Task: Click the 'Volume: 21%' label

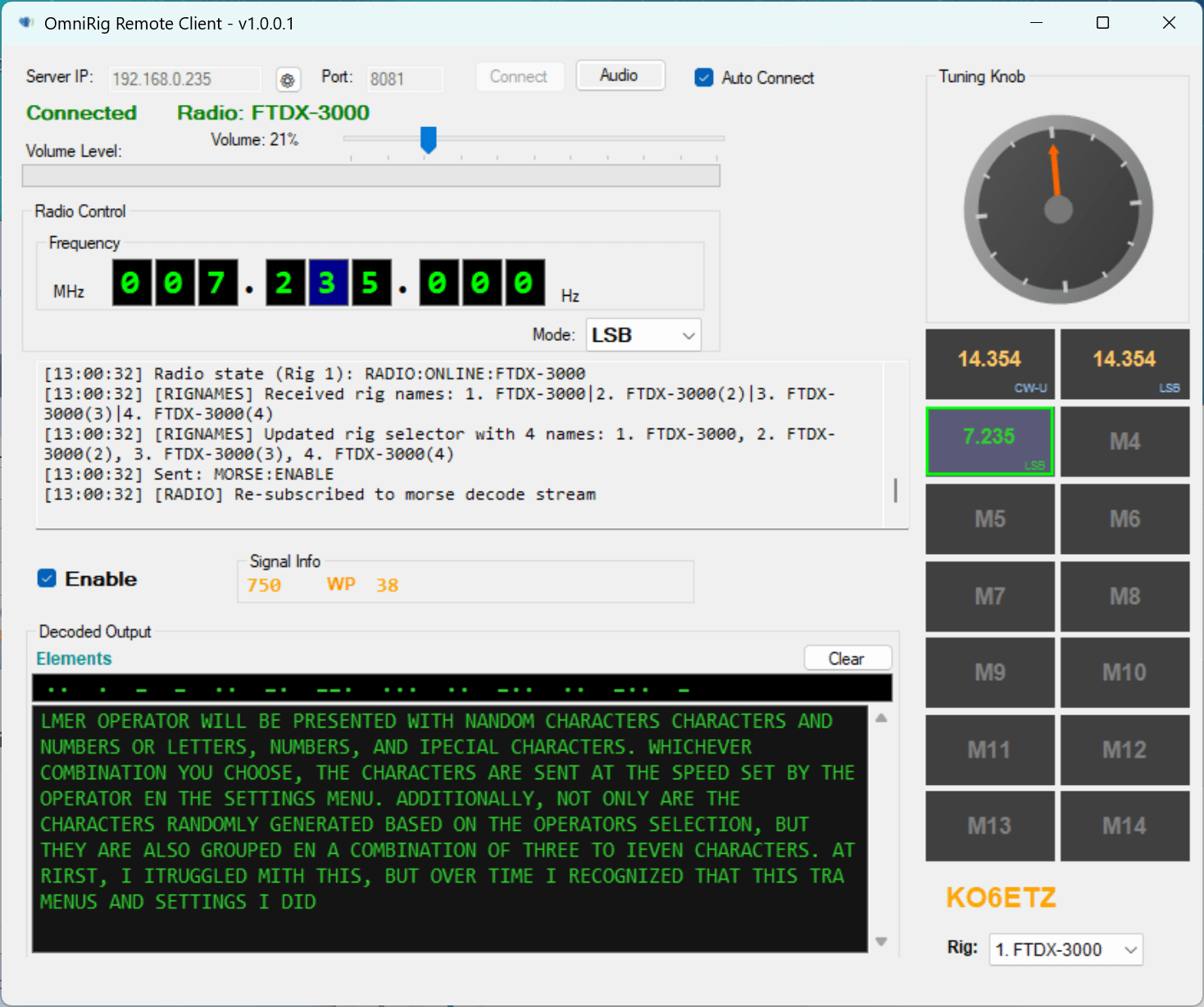Action: (255, 140)
